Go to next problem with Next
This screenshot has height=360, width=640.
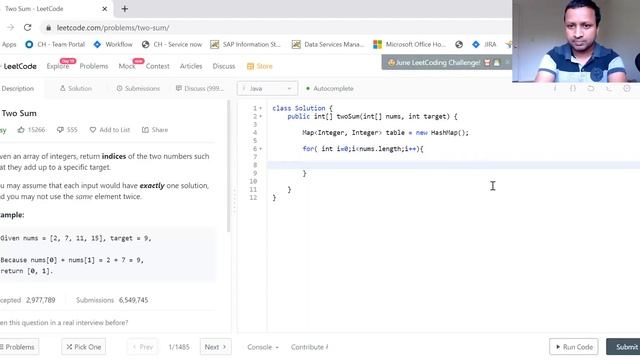(x=215, y=347)
